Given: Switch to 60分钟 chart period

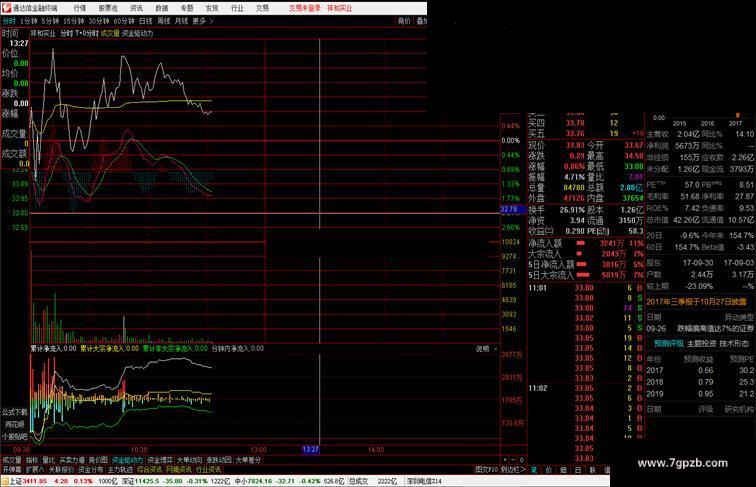Looking at the screenshot, I should coord(124,21).
